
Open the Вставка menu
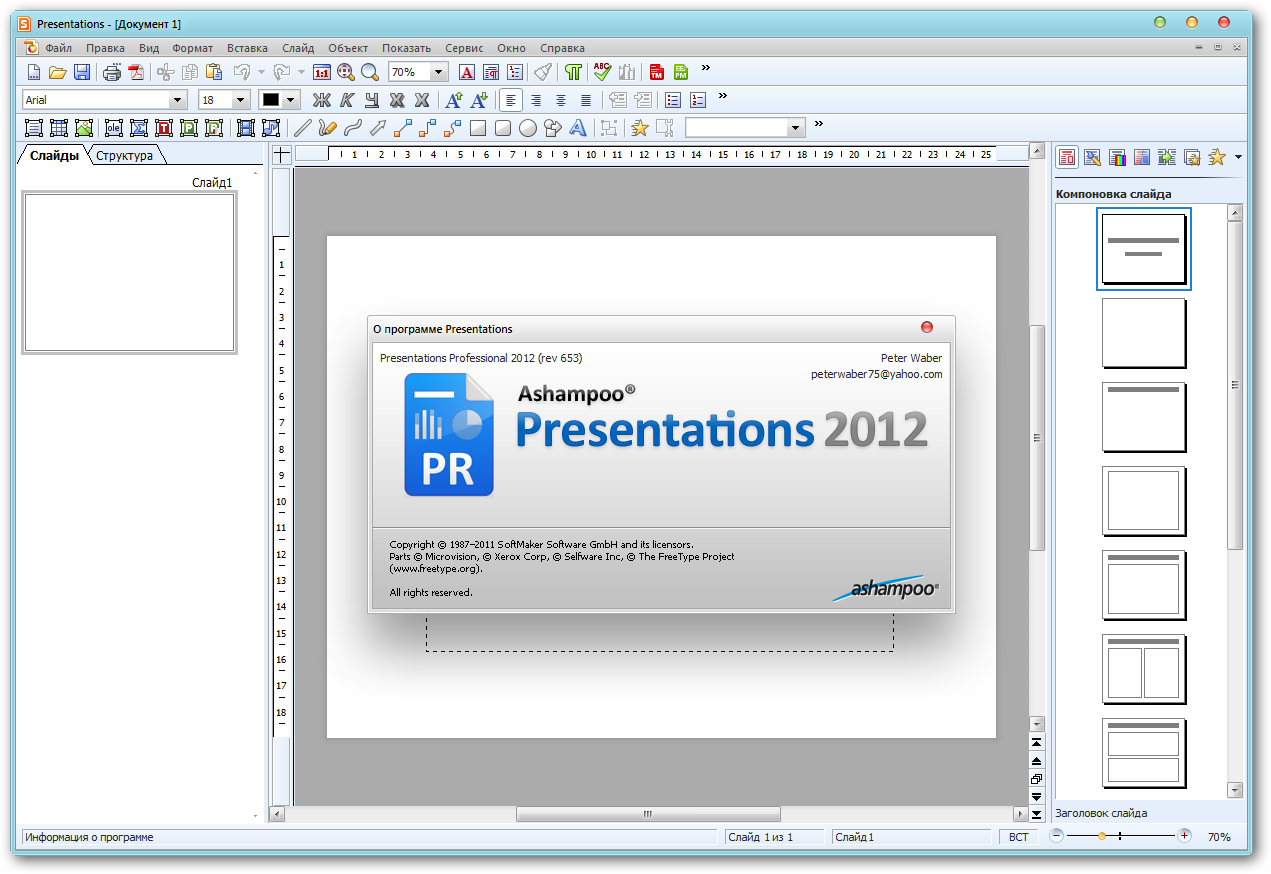point(247,48)
